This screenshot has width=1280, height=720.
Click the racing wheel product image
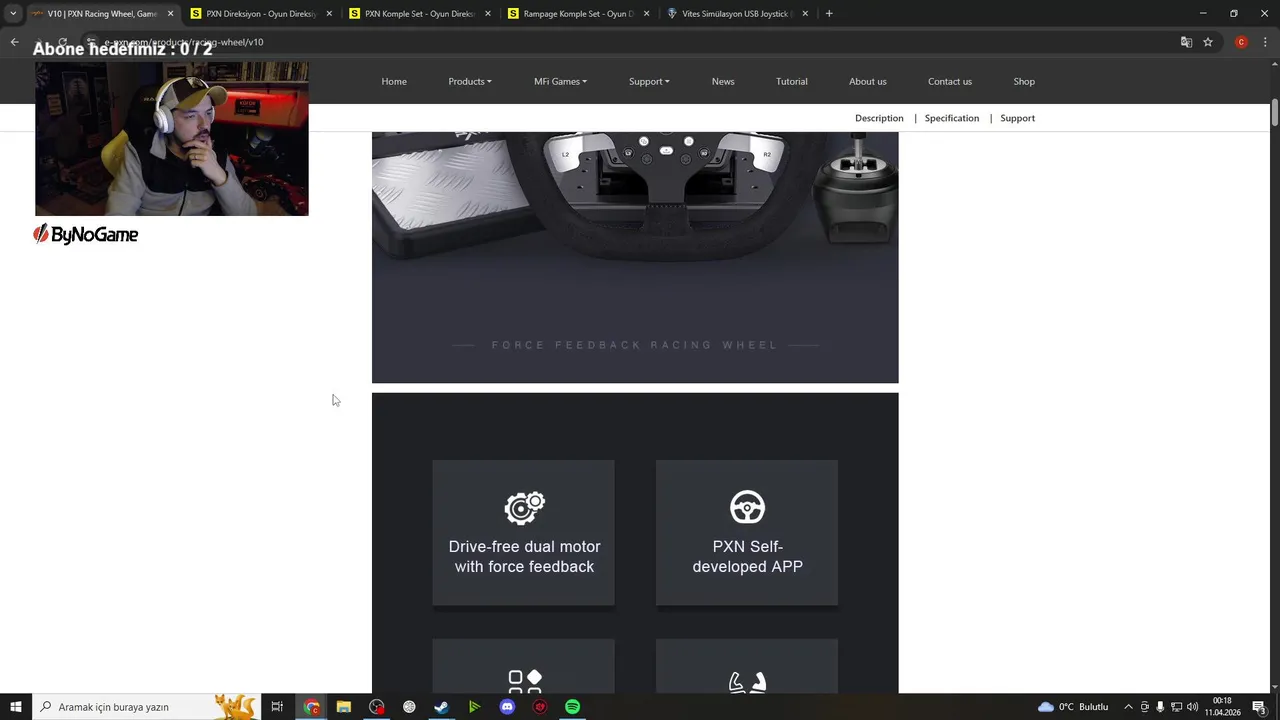pos(635,257)
